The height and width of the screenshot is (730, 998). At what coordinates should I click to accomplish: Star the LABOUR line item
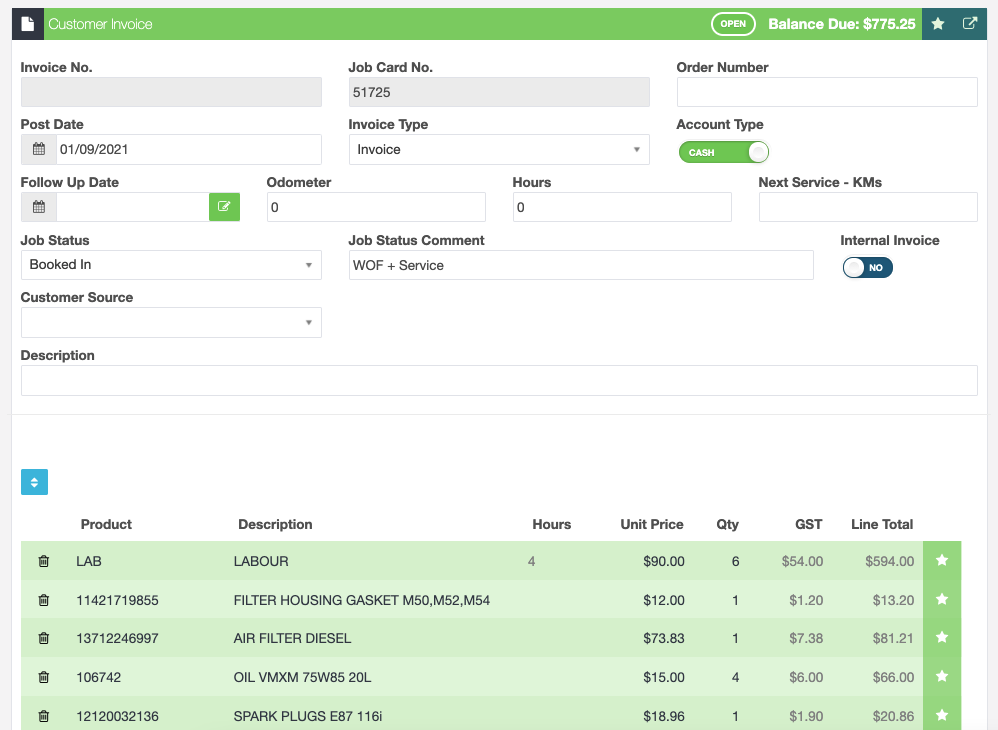pos(942,560)
